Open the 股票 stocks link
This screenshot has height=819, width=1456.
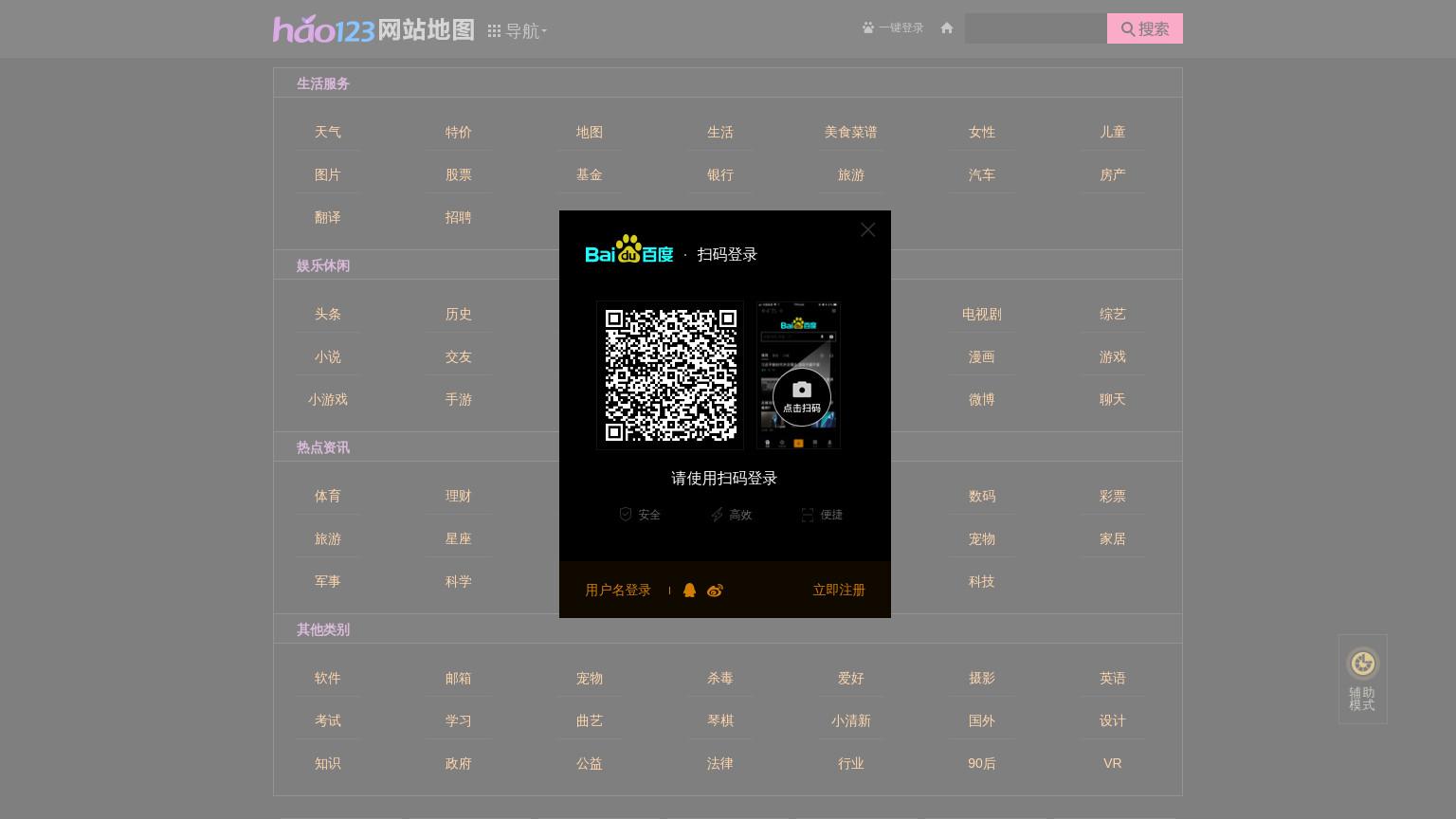(x=459, y=175)
